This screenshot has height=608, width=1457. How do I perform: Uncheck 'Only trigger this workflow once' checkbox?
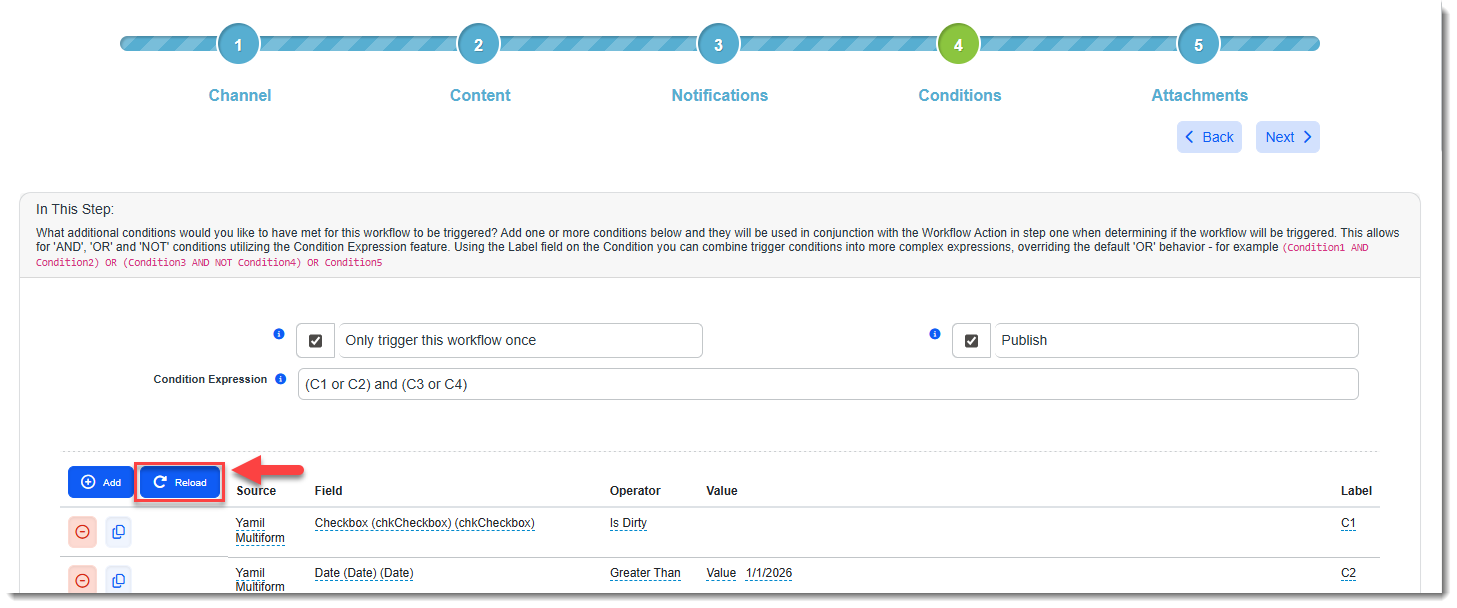[316, 341]
